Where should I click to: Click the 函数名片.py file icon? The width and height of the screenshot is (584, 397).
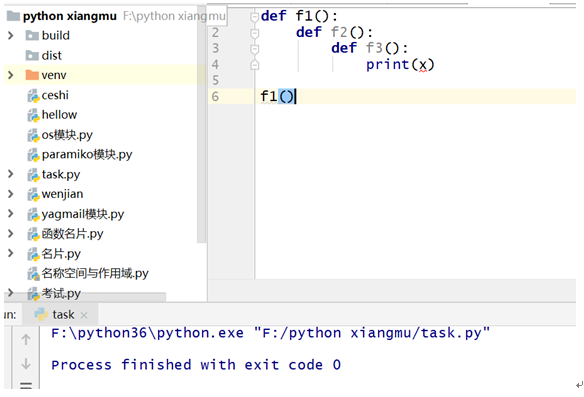coord(33,234)
